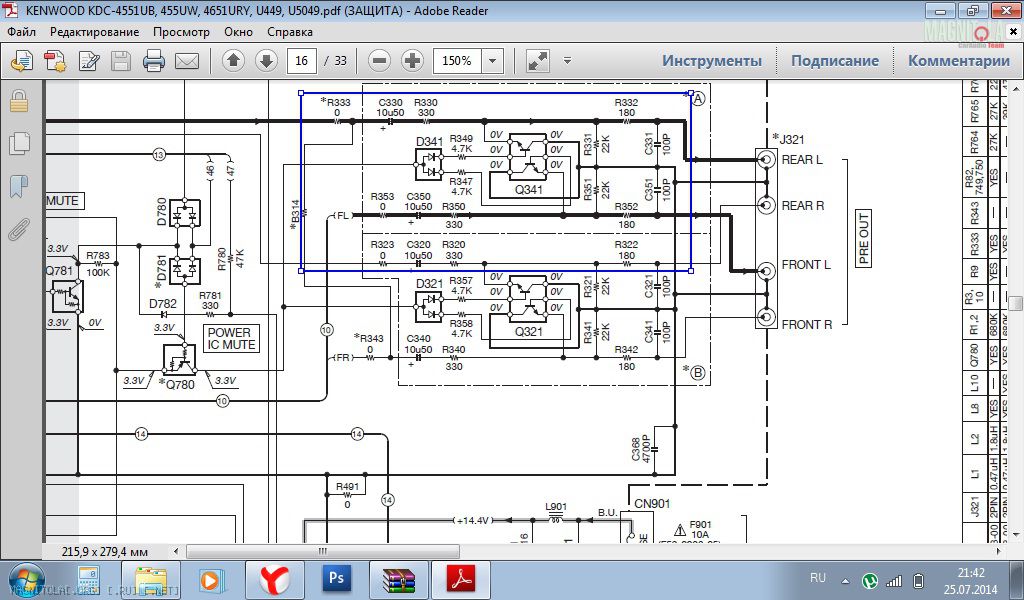The height and width of the screenshot is (600, 1024).
Task: Click the sign document pen icon
Action: click(89, 61)
